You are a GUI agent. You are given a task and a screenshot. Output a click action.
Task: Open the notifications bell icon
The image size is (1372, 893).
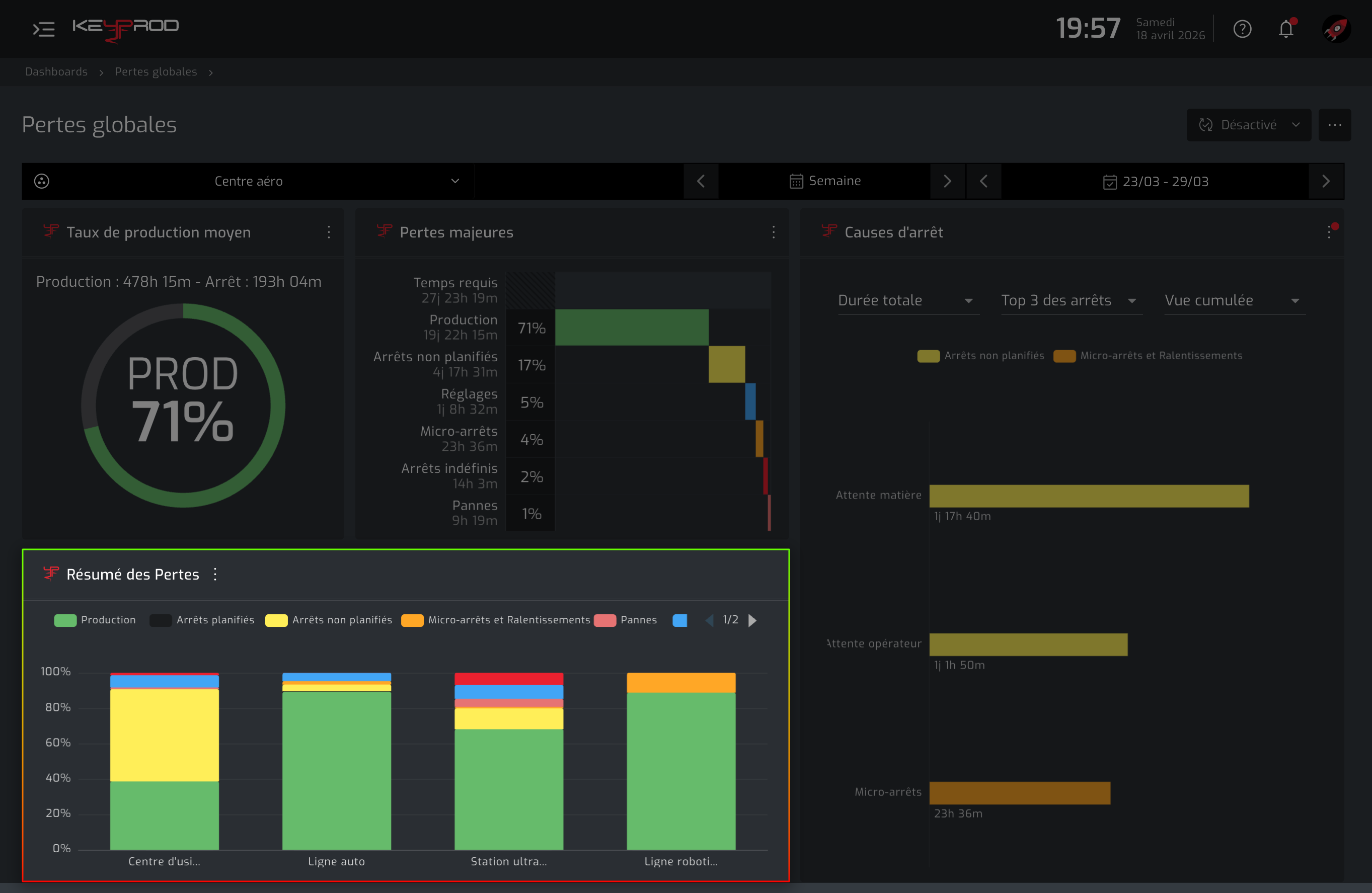coord(1286,28)
